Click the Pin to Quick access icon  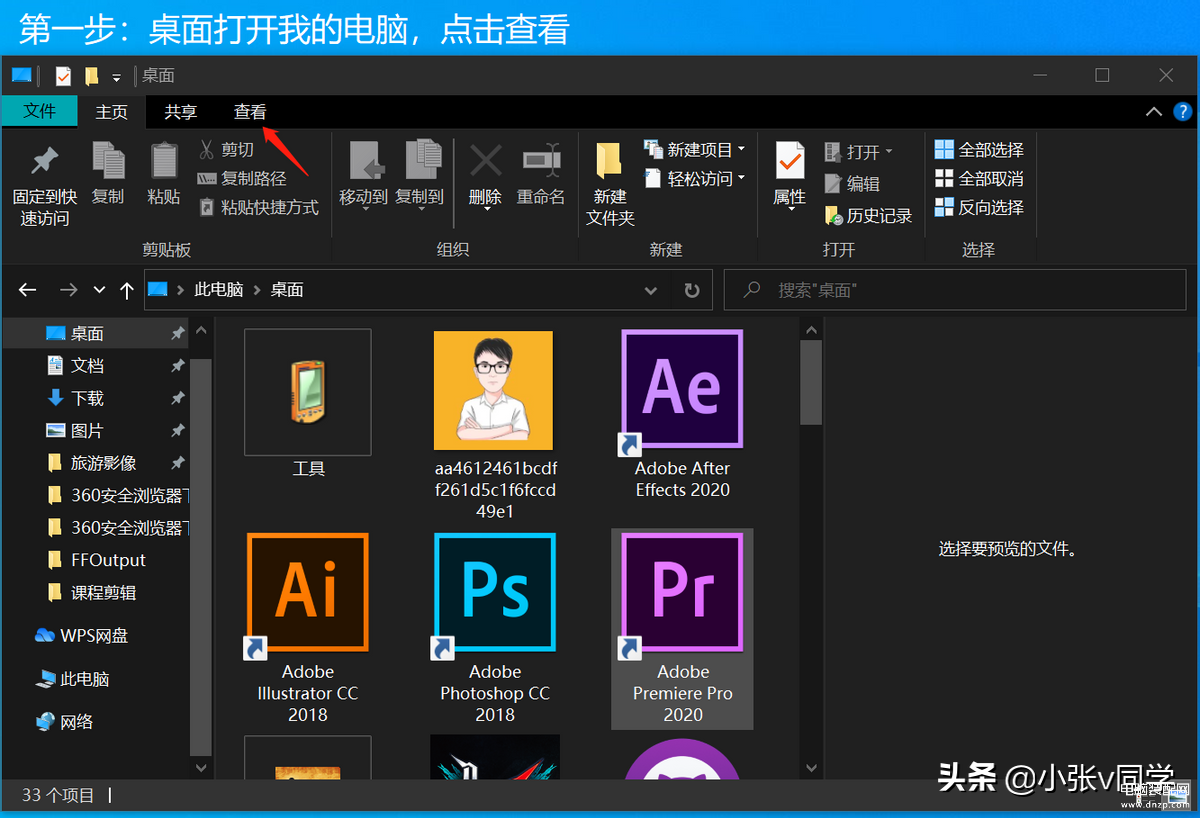pos(45,162)
